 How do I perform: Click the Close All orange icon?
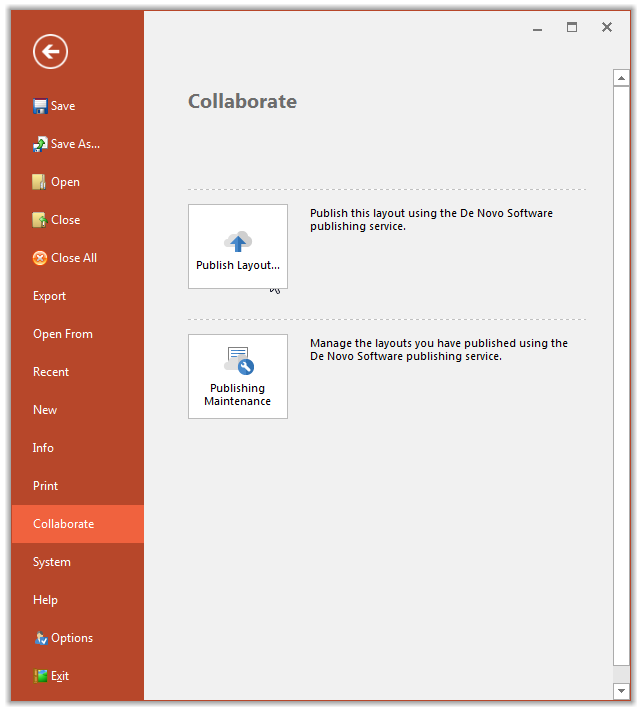40,258
